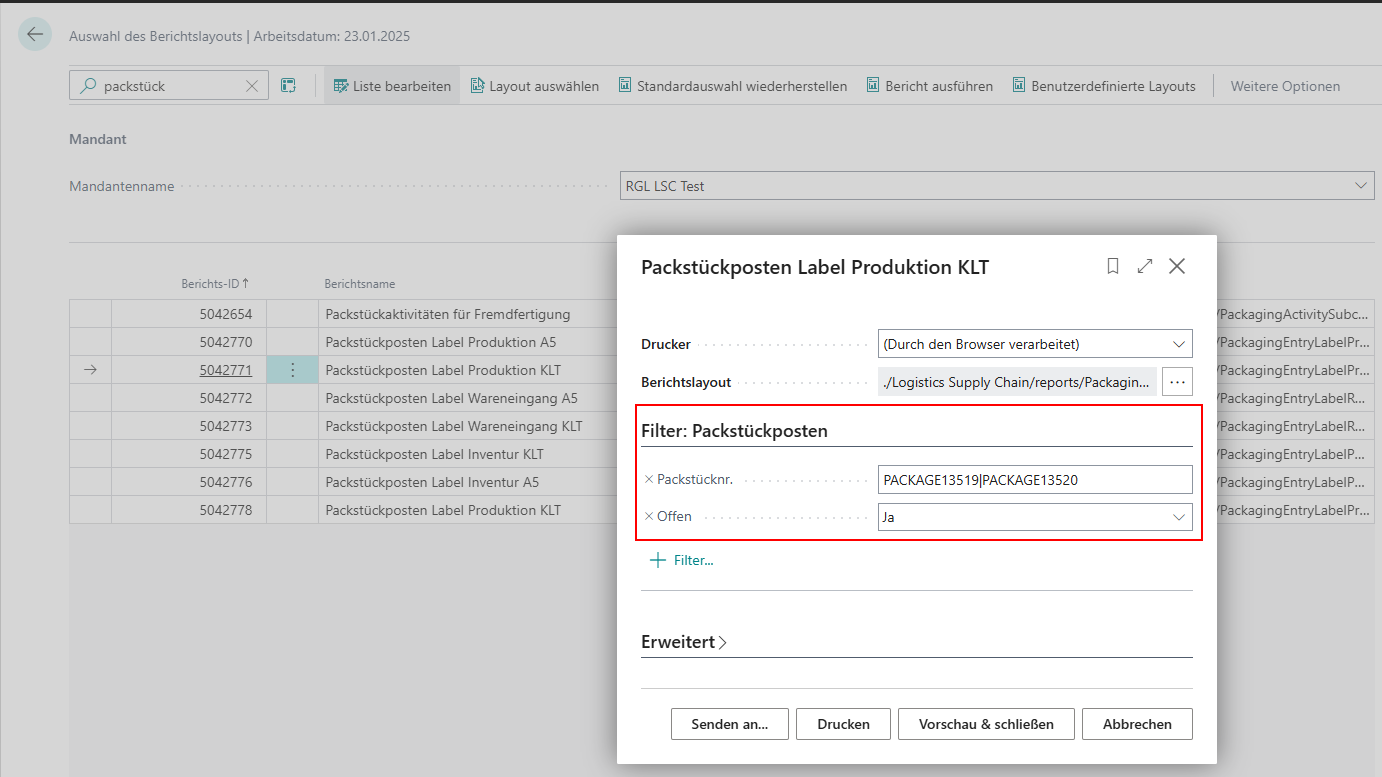1382x777 pixels.
Task: Open the Offen value dropdown
Action: tap(1034, 517)
